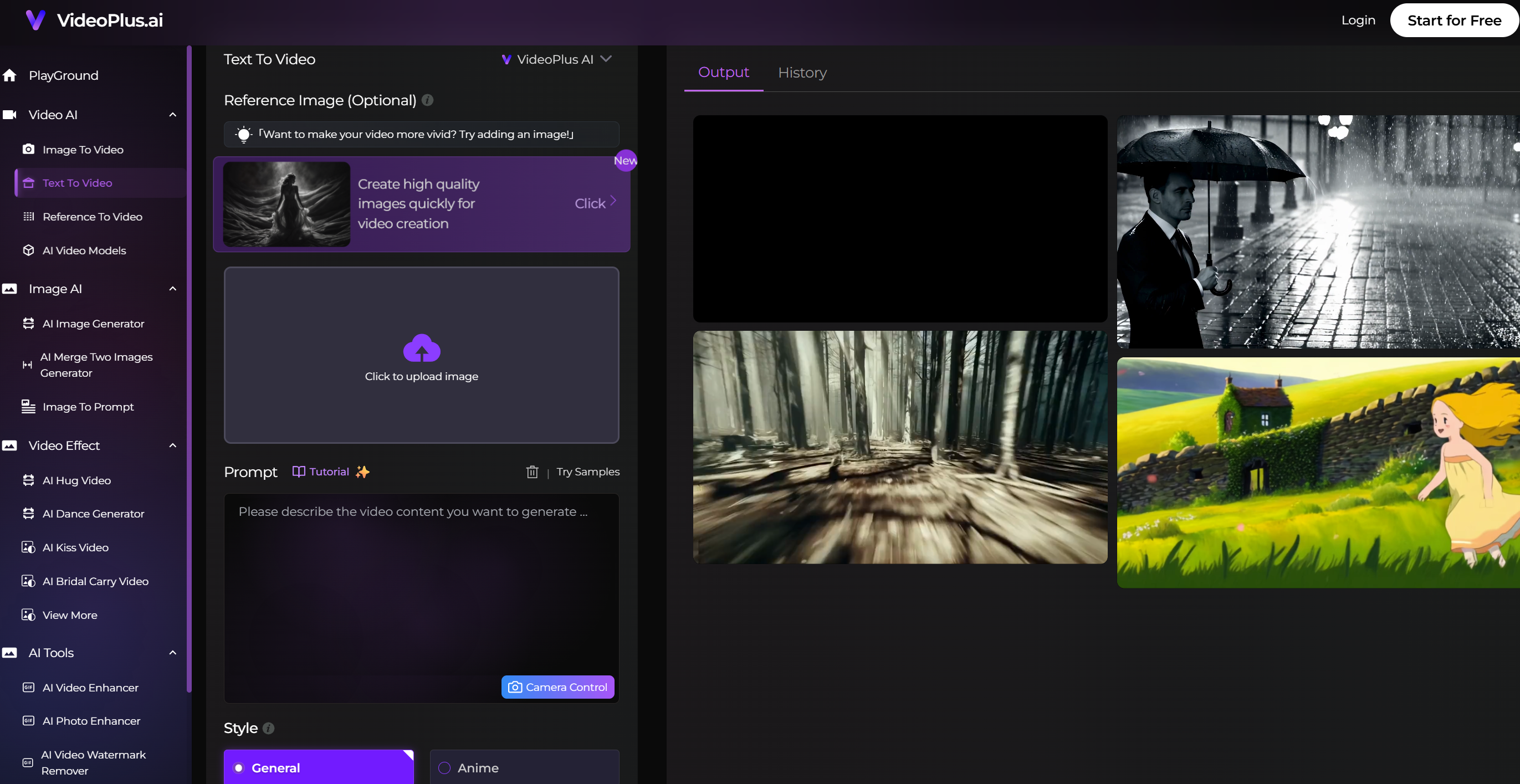Open the Tutorial book icon link
The width and height of the screenshot is (1520, 784).
tap(299, 472)
